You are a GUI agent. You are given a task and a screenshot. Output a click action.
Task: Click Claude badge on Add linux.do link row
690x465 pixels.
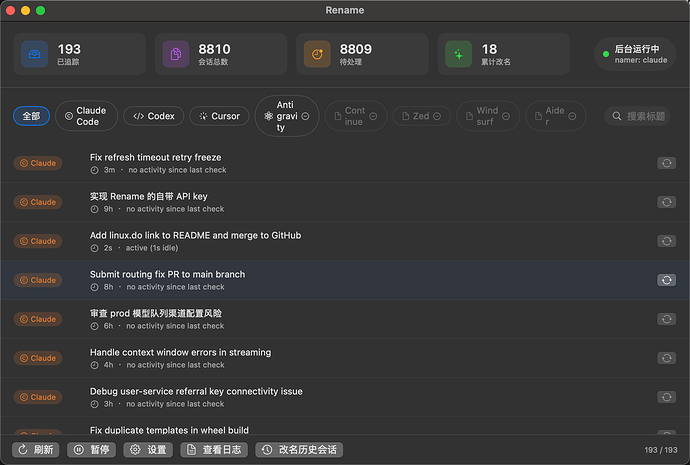(x=38, y=241)
